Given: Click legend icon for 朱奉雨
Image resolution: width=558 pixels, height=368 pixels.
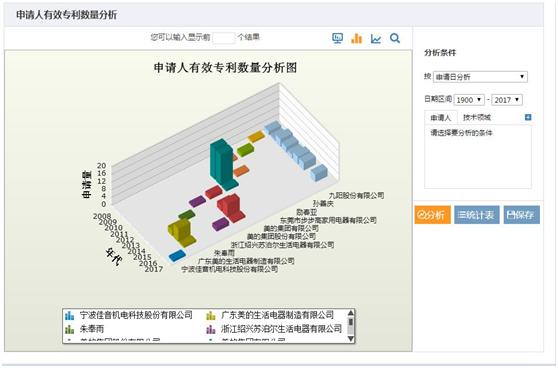Looking at the screenshot, I should click(69, 329).
